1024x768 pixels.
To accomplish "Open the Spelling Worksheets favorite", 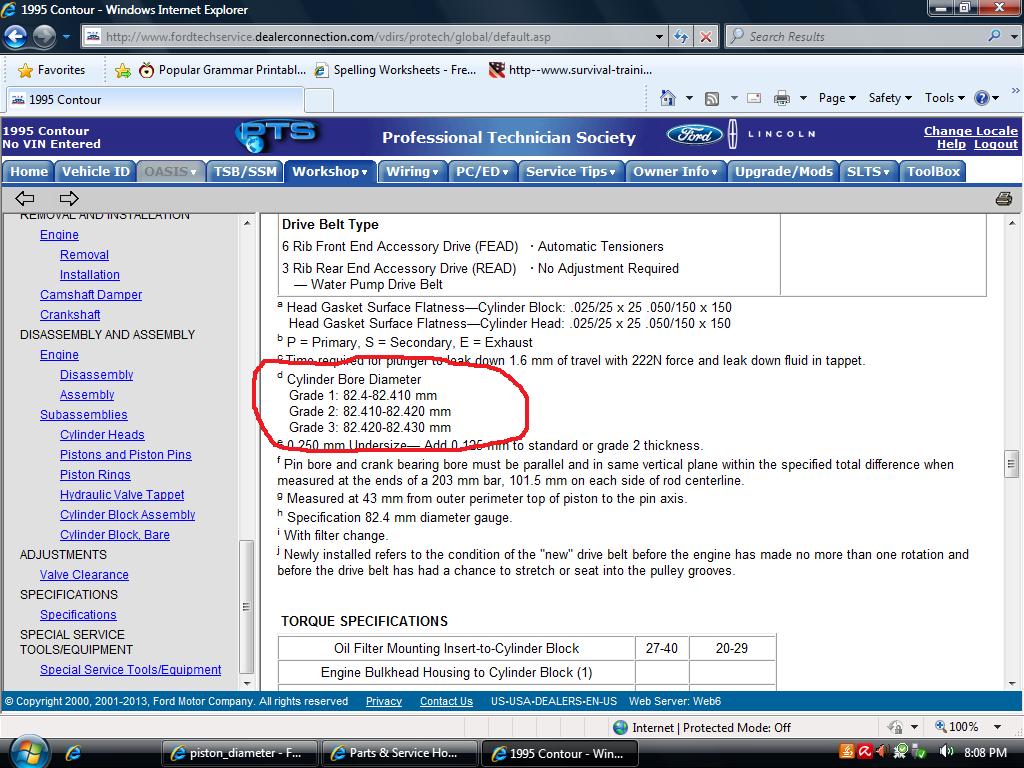I will coord(395,70).
